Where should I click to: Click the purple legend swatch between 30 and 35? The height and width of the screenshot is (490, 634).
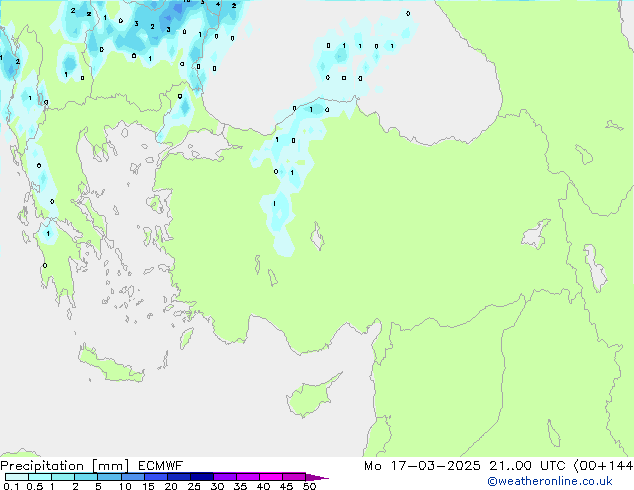pos(225,477)
